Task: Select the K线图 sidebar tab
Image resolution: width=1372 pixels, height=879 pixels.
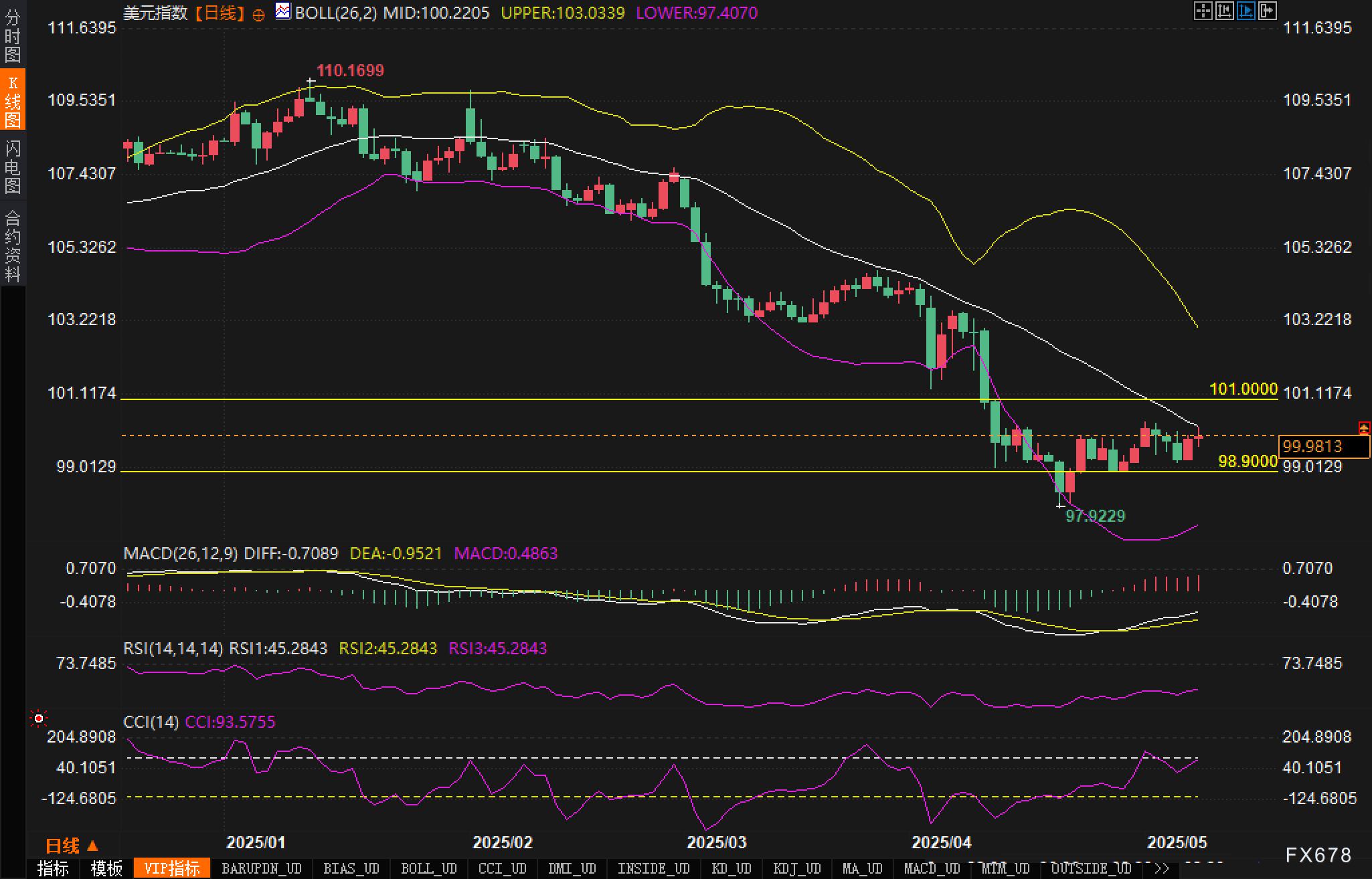Action: click(13, 100)
